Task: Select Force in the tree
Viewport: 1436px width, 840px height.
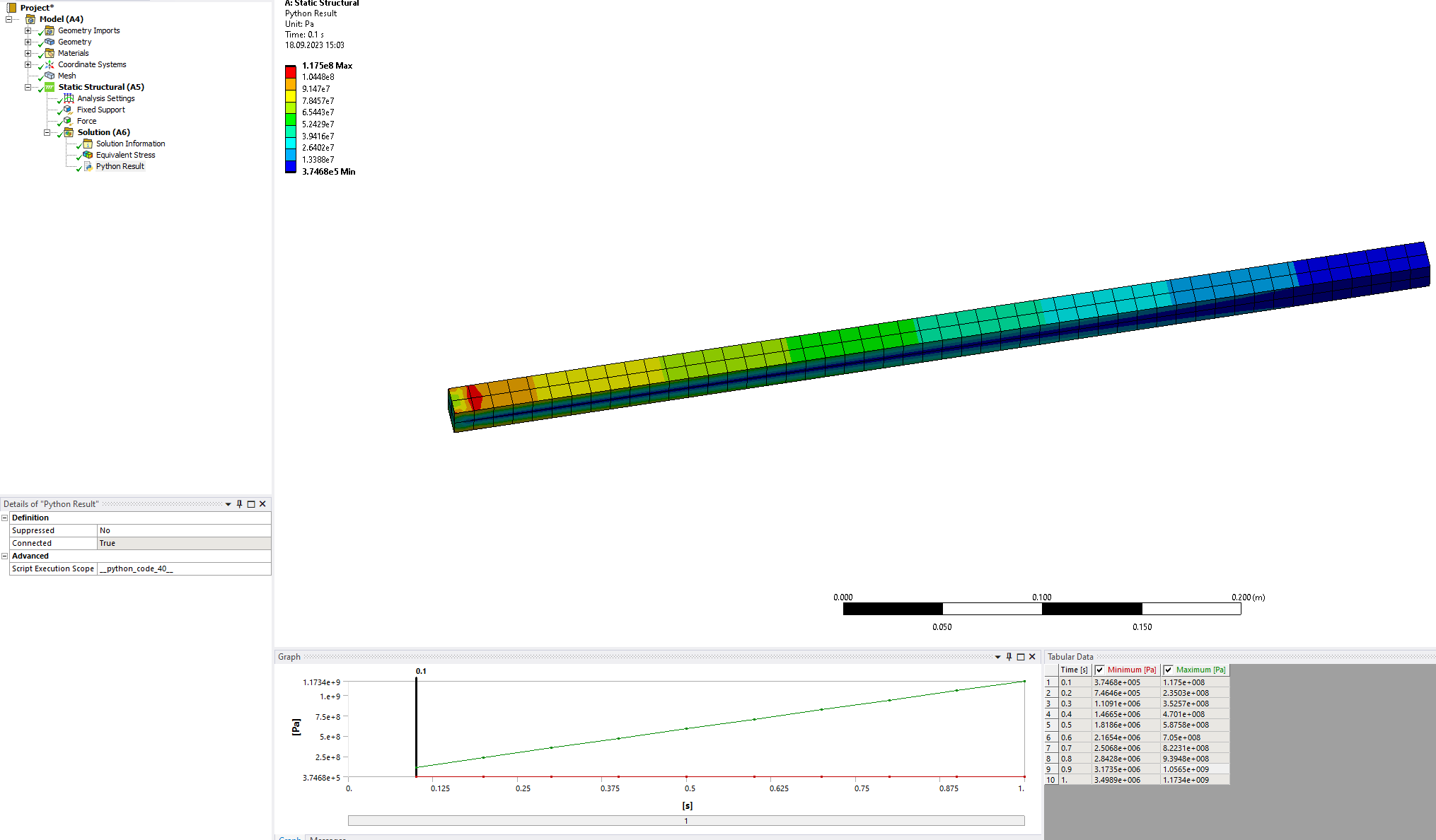Action: point(86,121)
